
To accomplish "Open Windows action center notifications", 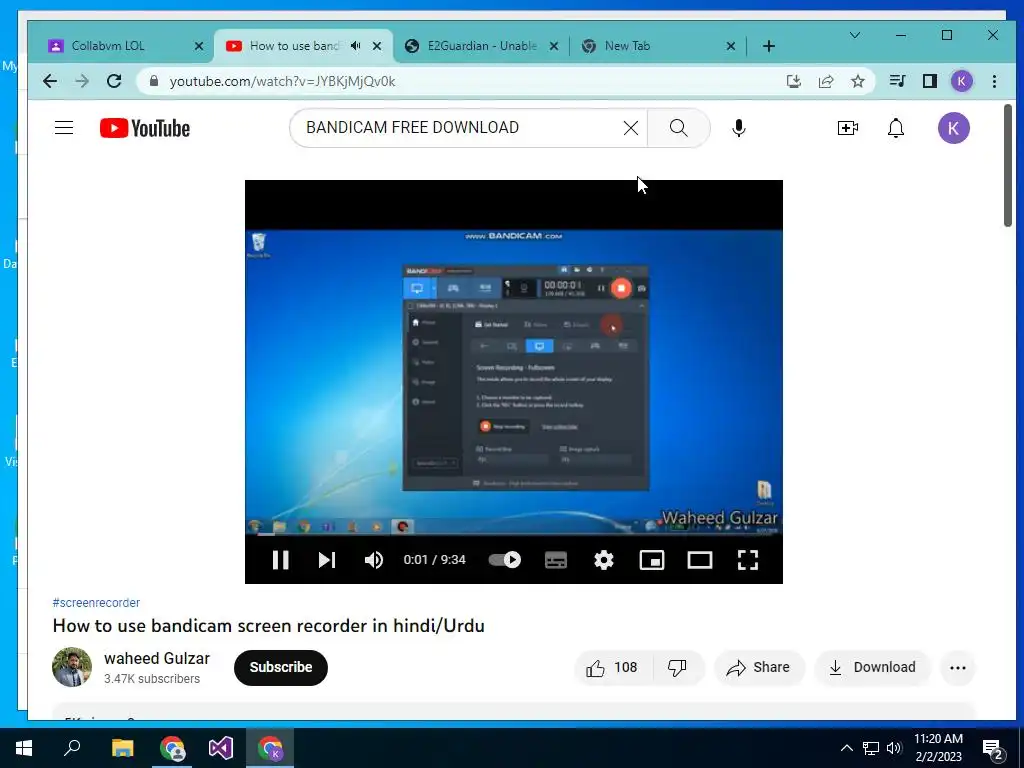I will 993,749.
